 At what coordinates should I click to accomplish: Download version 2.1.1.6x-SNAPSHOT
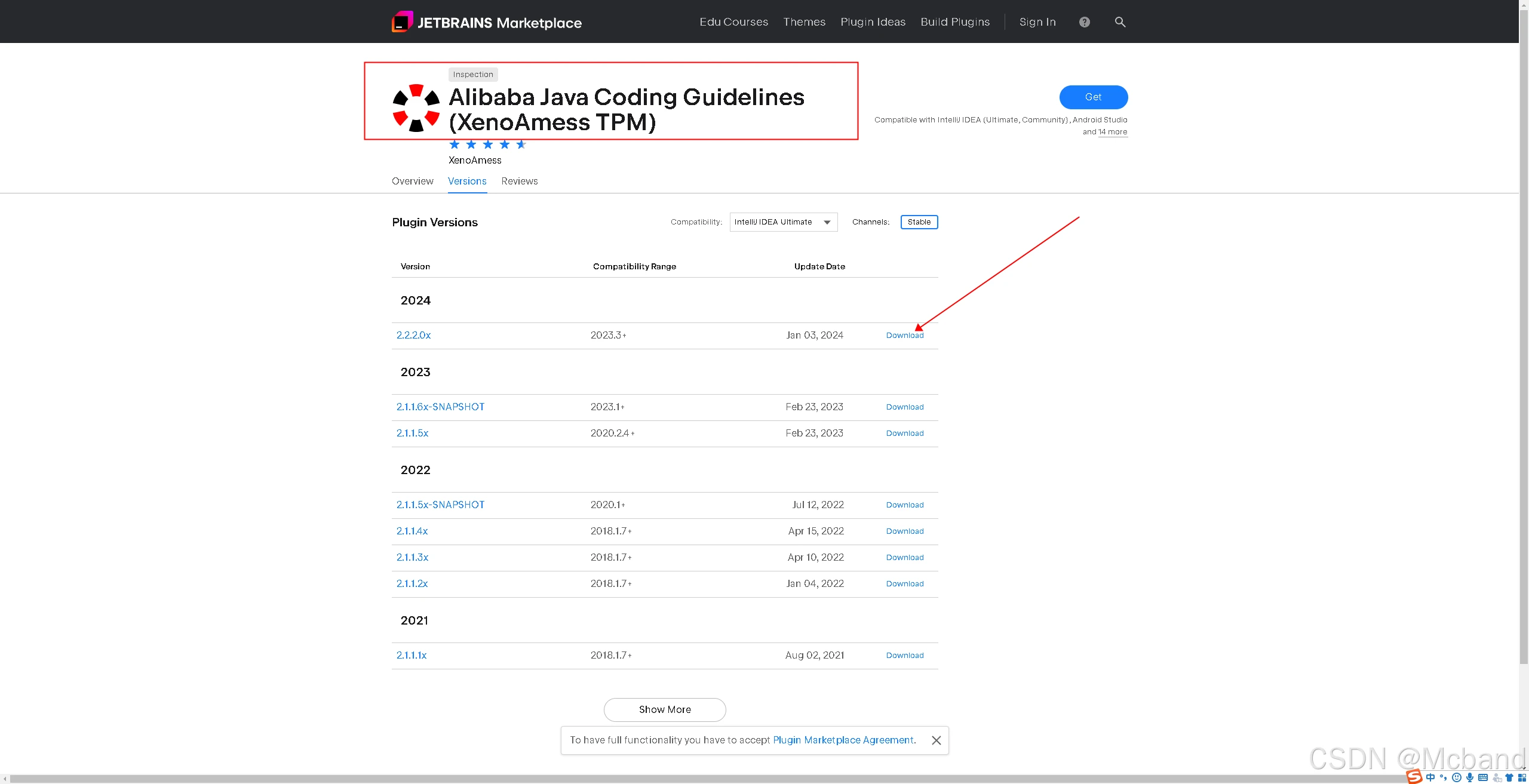[904, 407]
